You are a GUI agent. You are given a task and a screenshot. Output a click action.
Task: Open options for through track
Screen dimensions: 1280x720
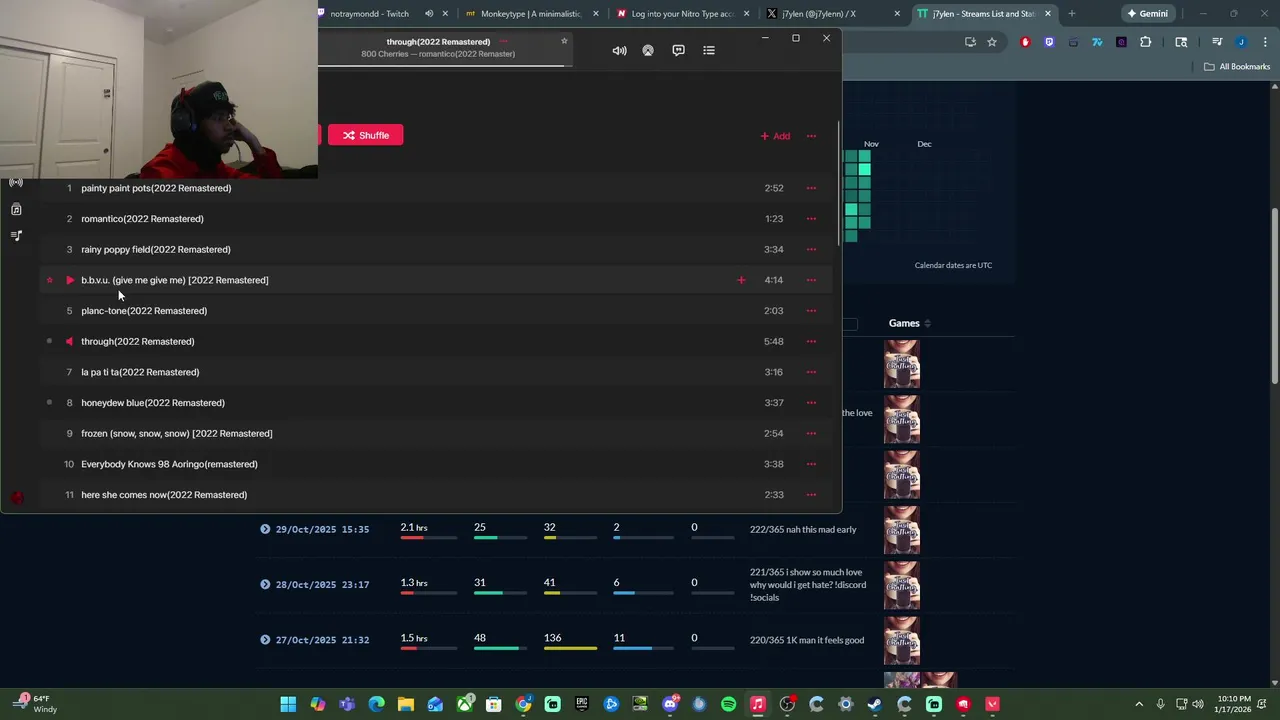click(811, 341)
